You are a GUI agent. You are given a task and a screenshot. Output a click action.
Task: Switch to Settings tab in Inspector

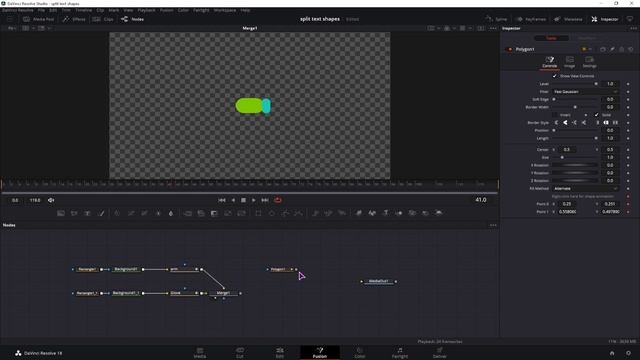point(589,62)
